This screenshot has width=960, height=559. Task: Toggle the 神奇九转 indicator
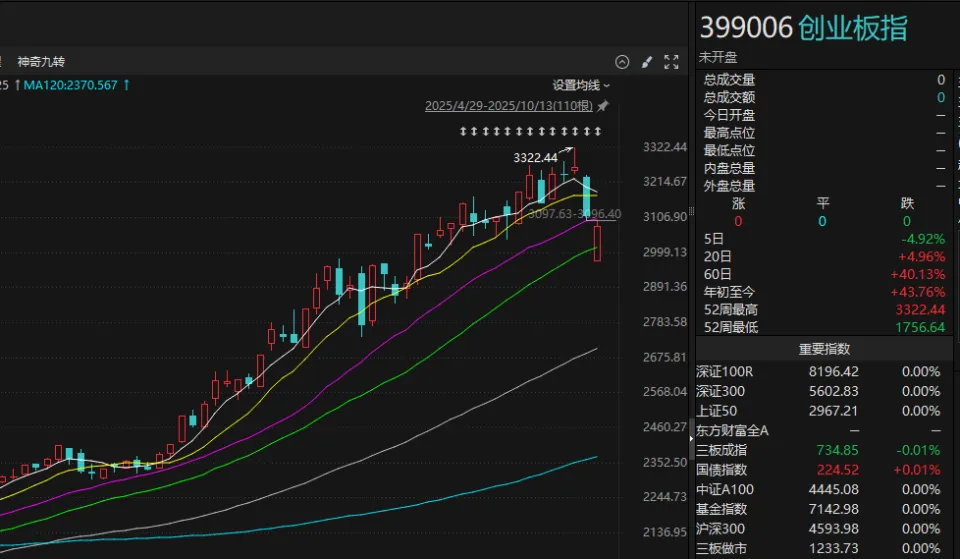[x=41, y=62]
